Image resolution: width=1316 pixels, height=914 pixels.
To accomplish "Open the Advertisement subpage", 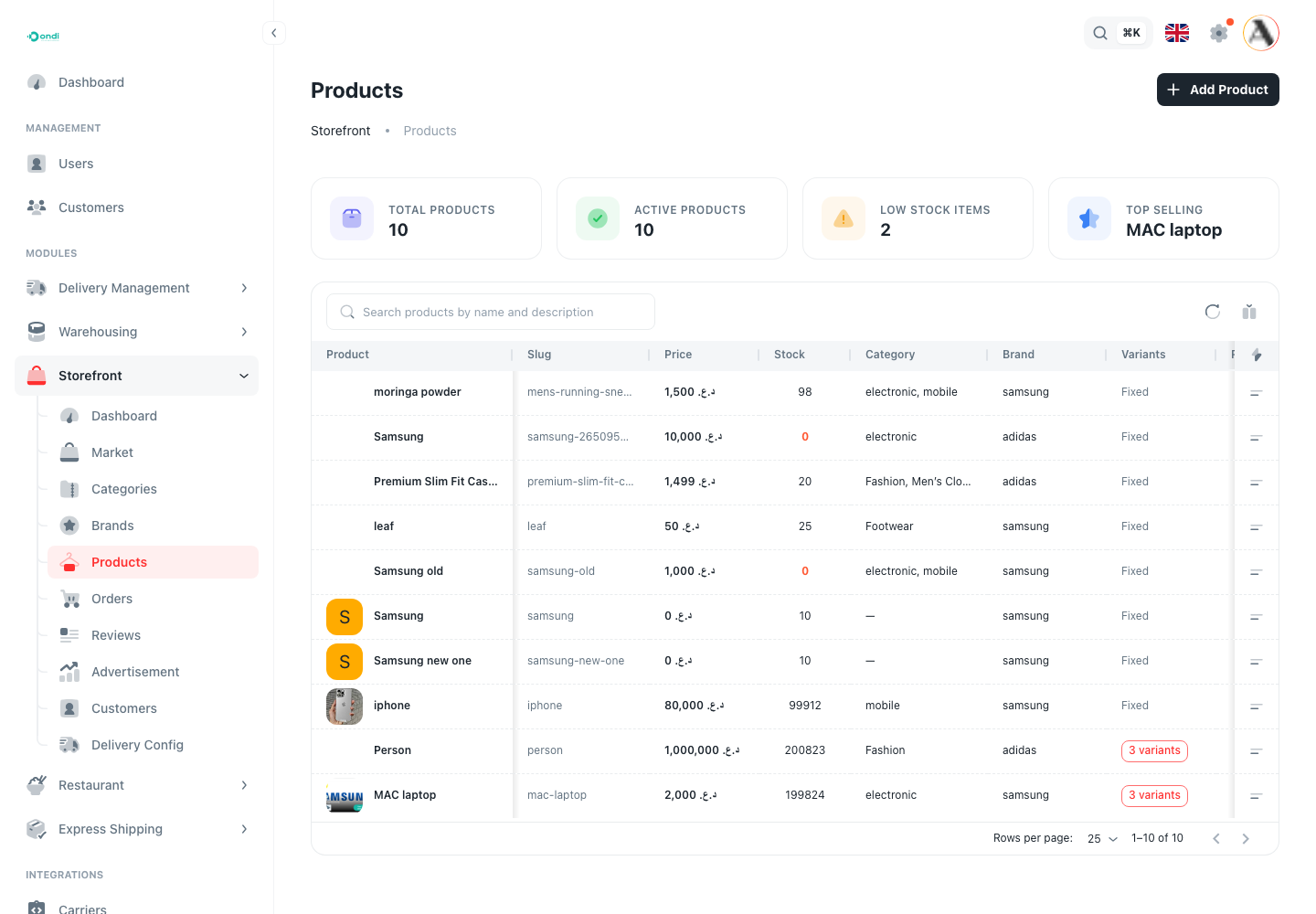I will [153, 672].
